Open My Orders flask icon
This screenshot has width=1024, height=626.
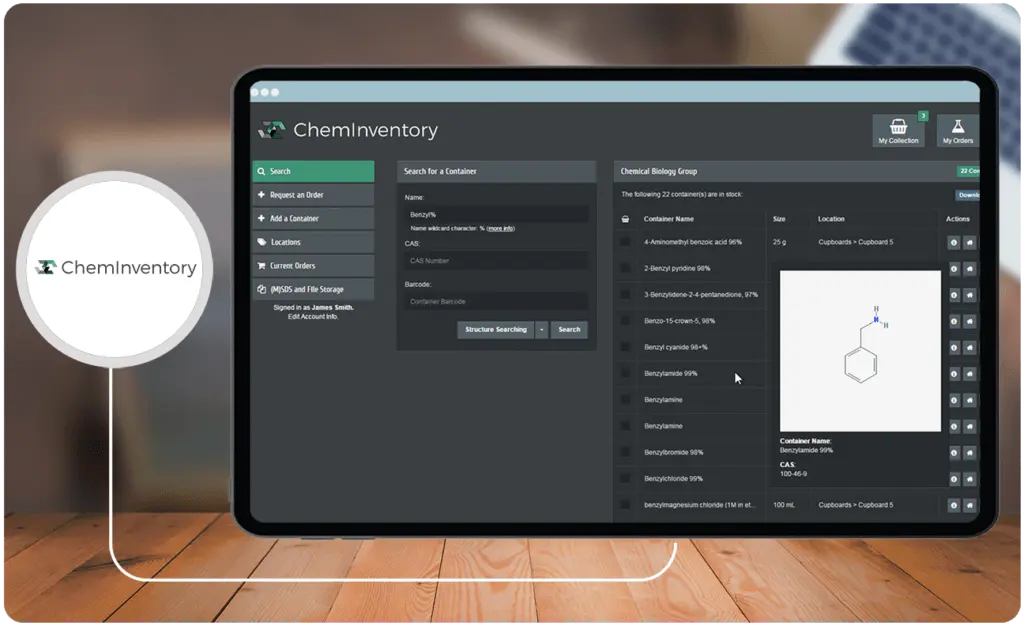click(x=957, y=131)
